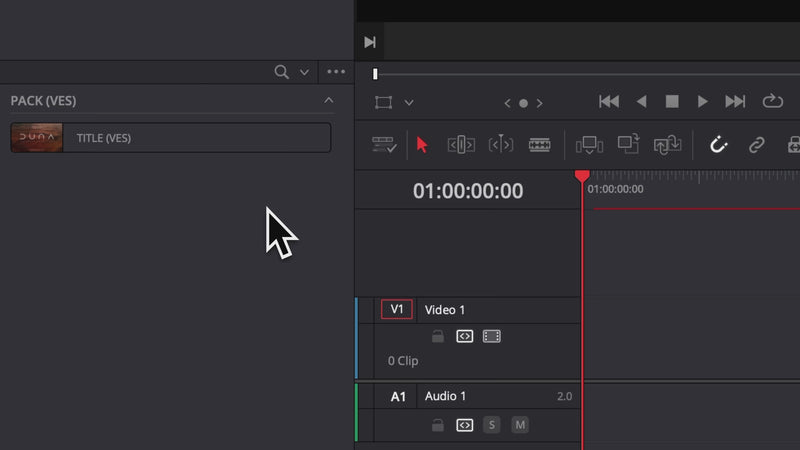Image resolution: width=800 pixels, height=450 pixels.
Task: Select the transform overlay tool
Action: click(383, 102)
